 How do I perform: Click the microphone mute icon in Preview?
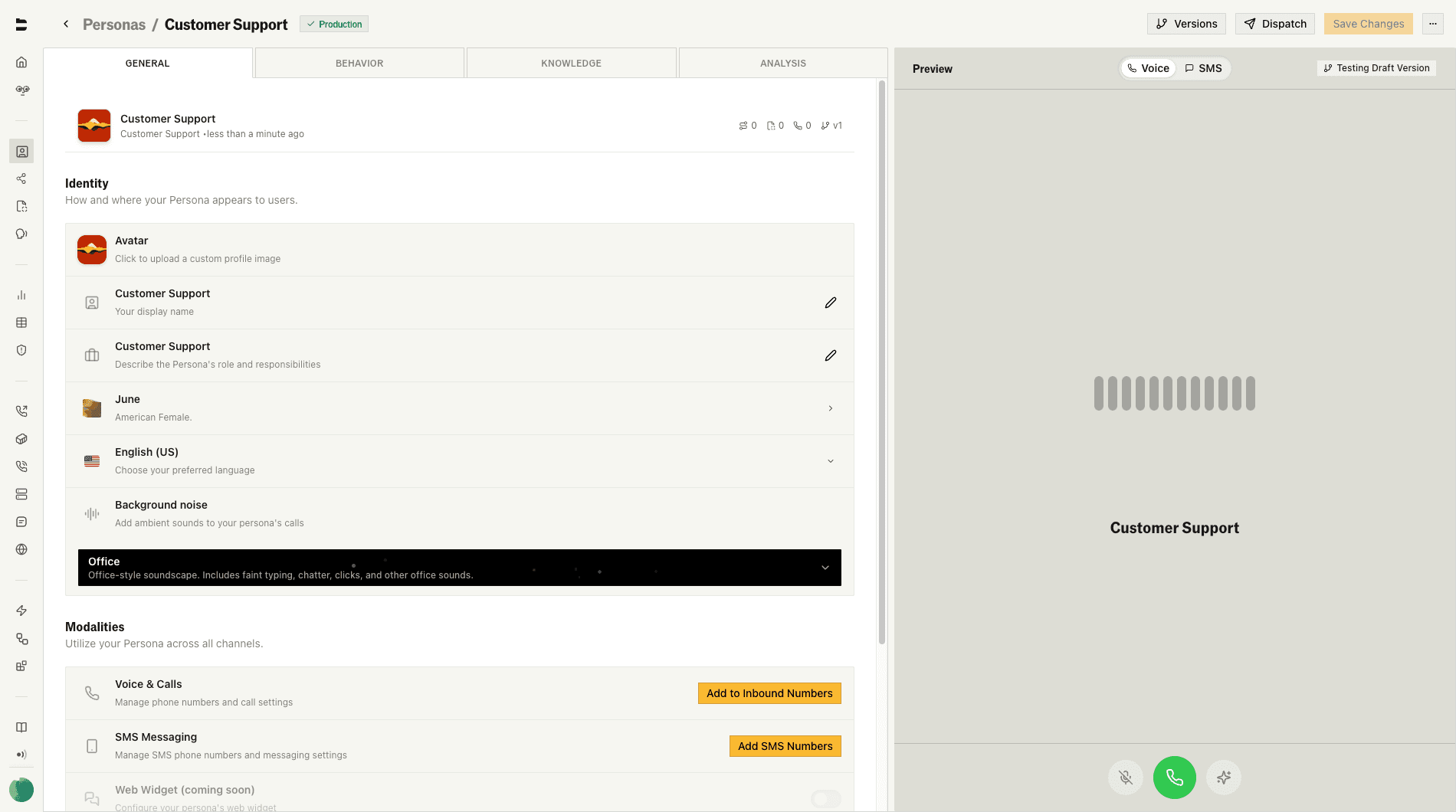coord(1125,777)
